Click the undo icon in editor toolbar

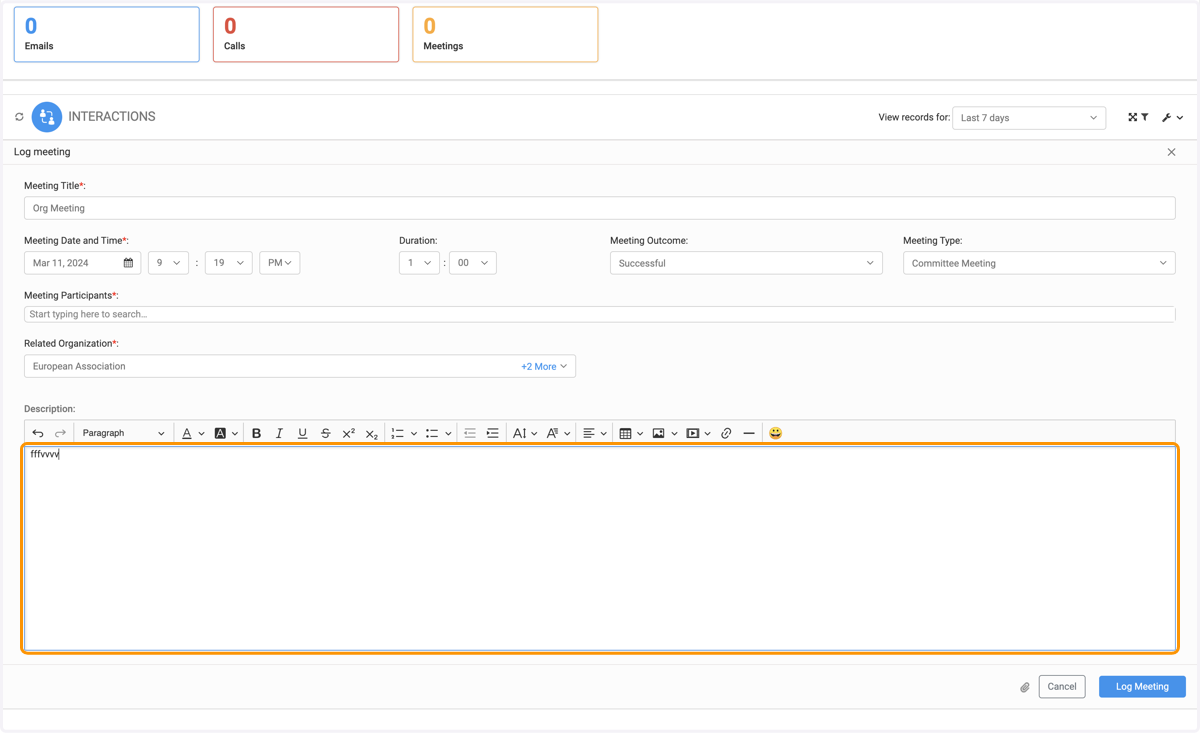(38, 433)
